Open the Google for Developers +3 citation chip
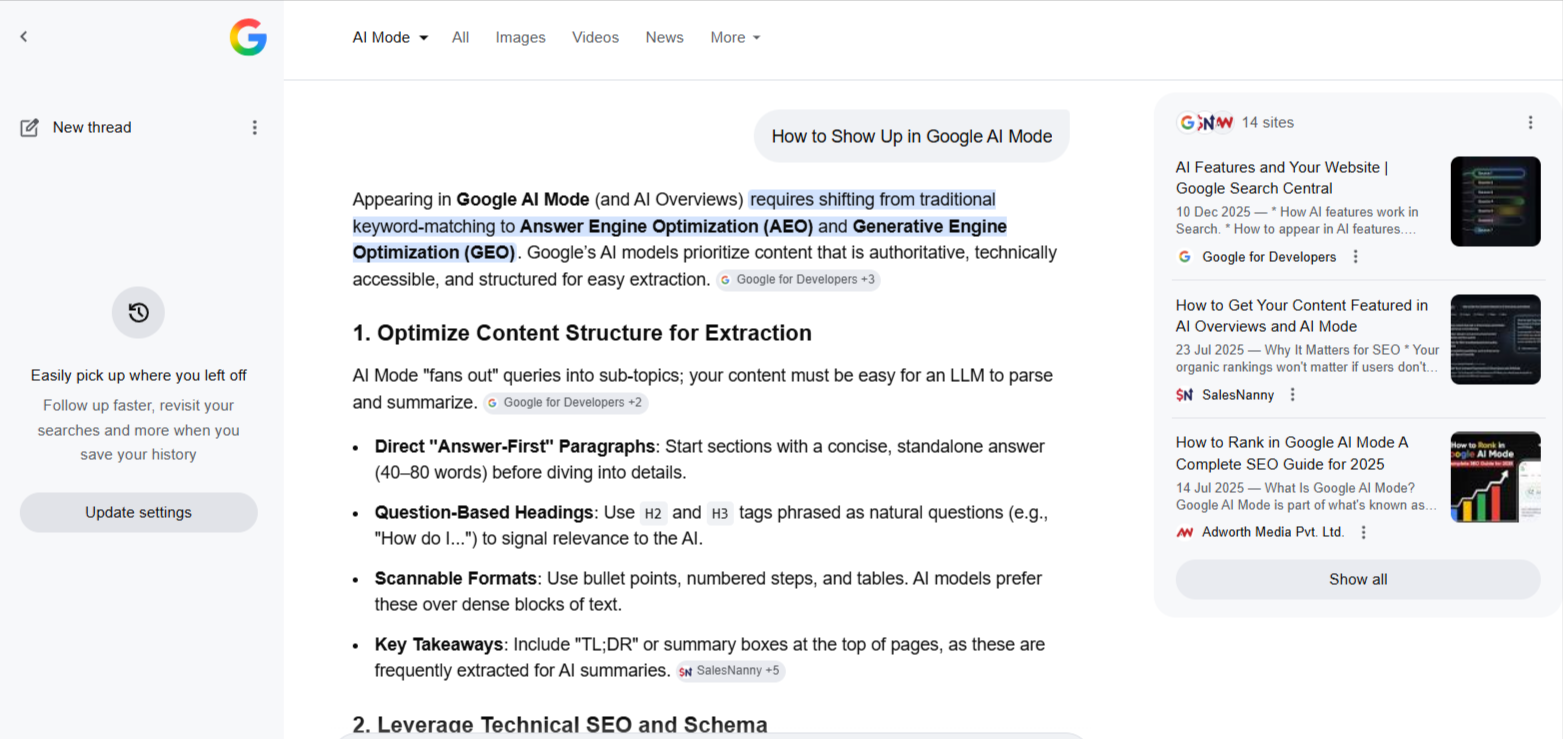The height and width of the screenshot is (739, 1563). click(x=798, y=280)
